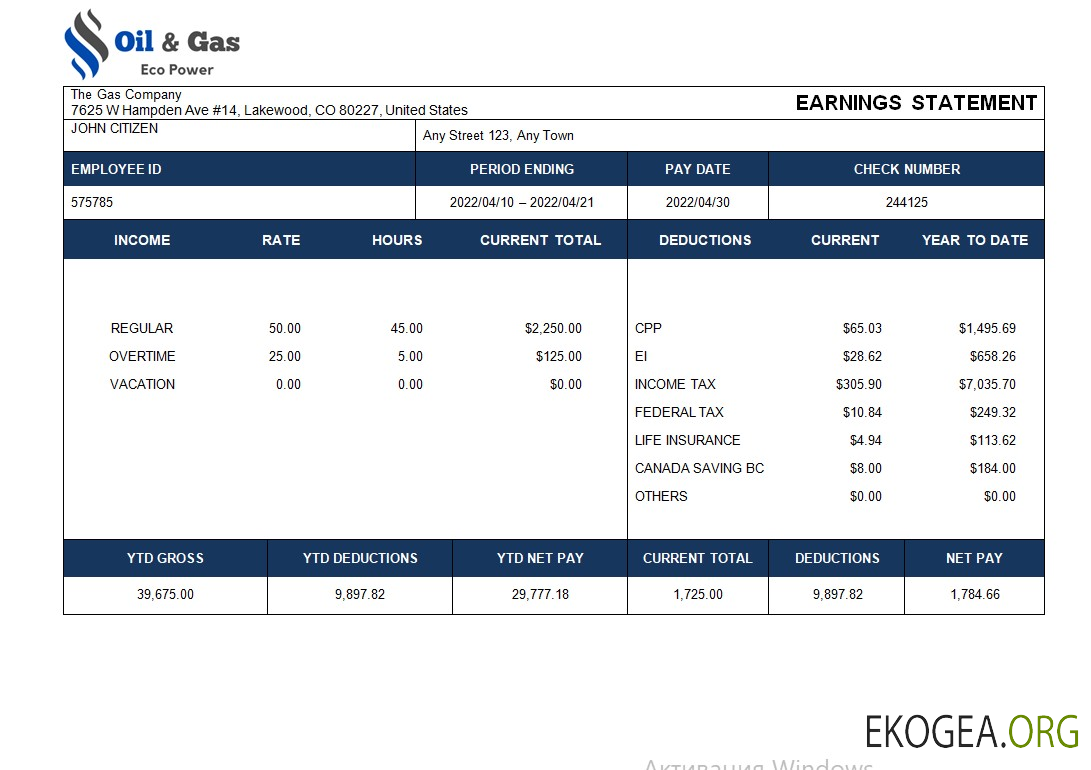Click the PERIOD ENDING column header
Image resolution: width=1091 pixels, height=770 pixels.
(521, 169)
